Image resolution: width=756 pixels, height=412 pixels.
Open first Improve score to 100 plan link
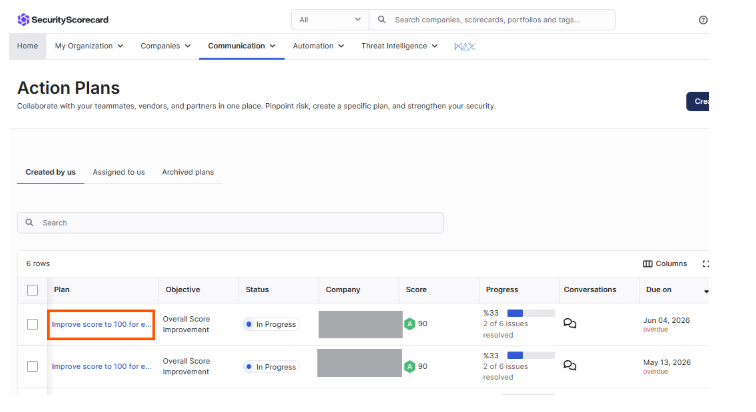point(101,324)
